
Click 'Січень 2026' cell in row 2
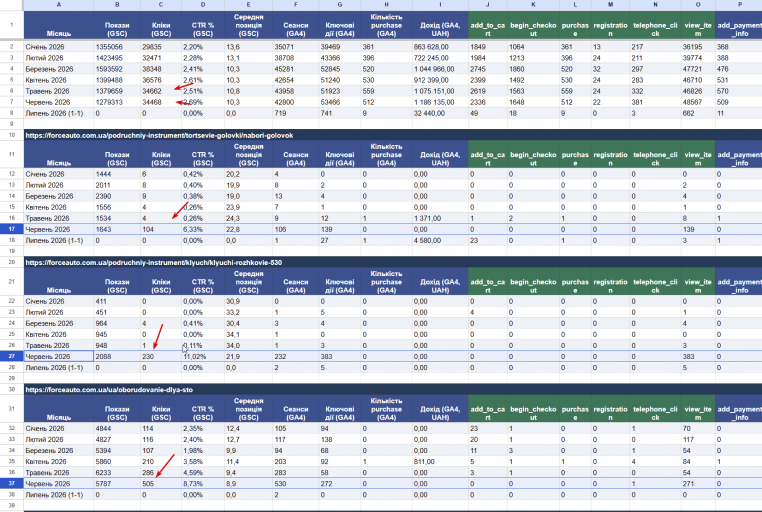point(58,47)
